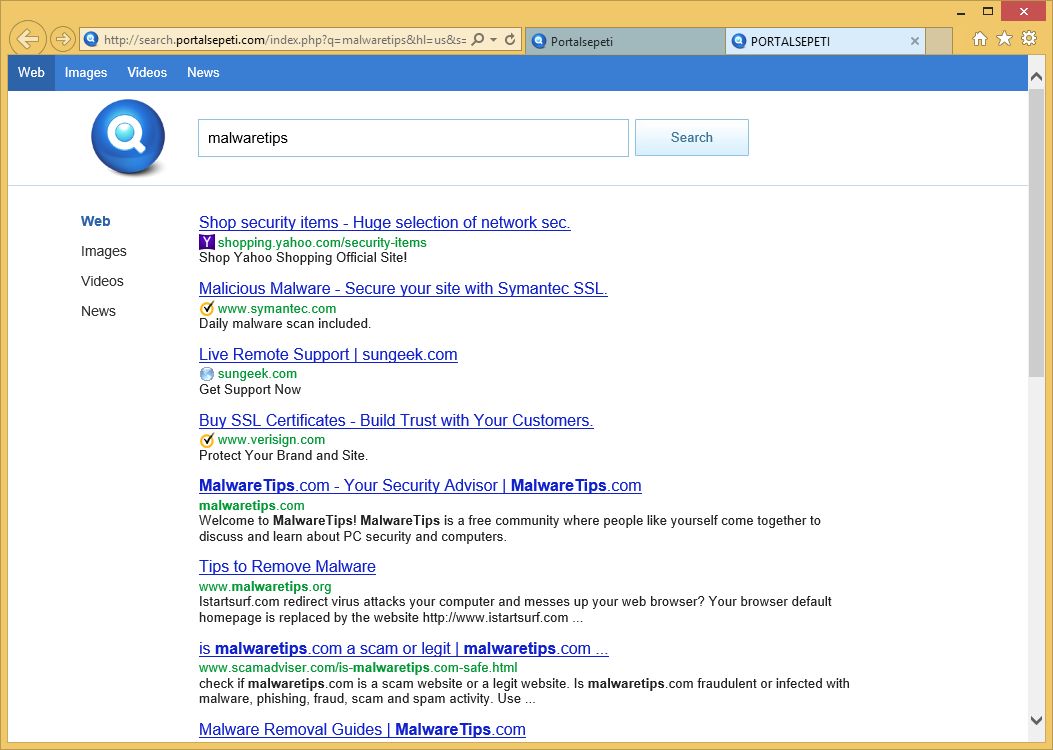Click the globe icon beside sungeek.com
Viewport: 1053px width, 750px height.
(207, 374)
